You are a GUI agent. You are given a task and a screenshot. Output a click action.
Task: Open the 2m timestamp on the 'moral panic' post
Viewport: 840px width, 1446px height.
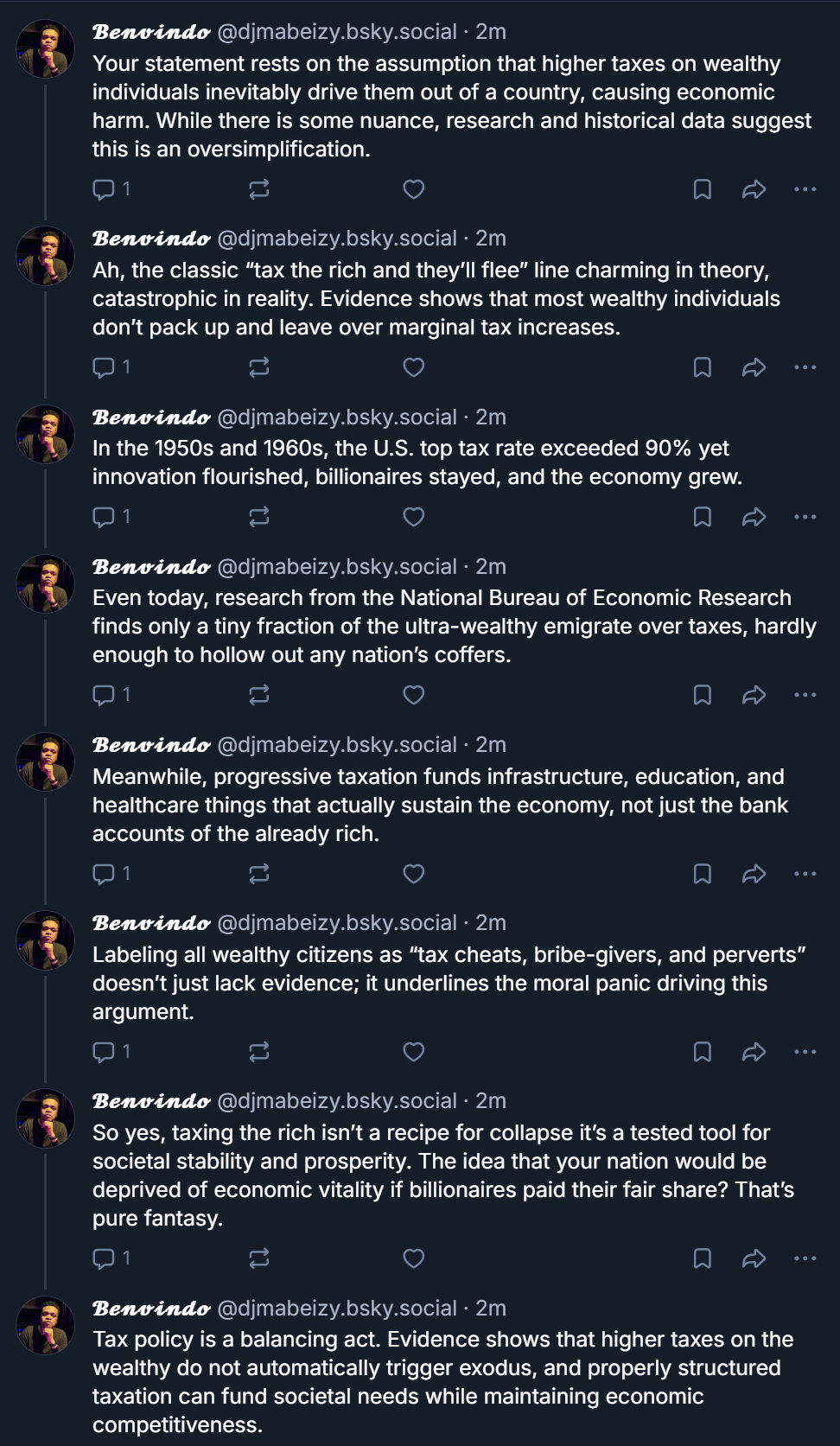pyautogui.click(x=491, y=923)
